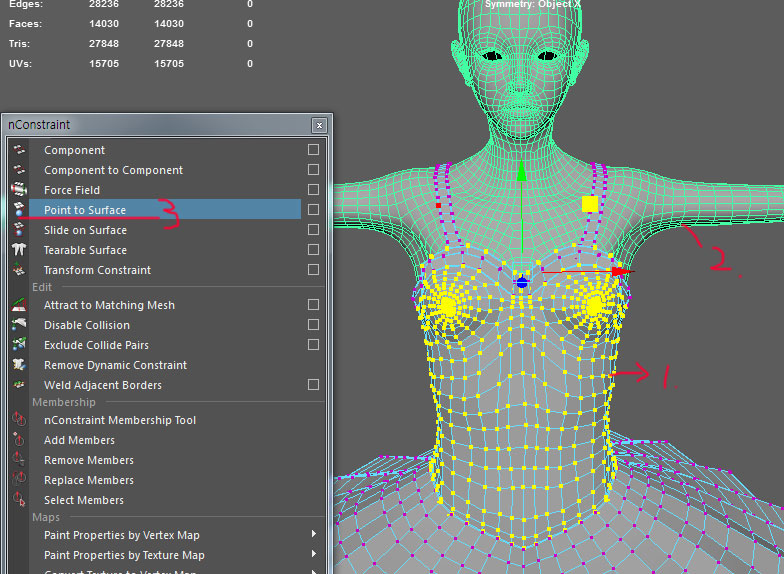Open Component option box
This screenshot has height=574, width=784.
314,150
